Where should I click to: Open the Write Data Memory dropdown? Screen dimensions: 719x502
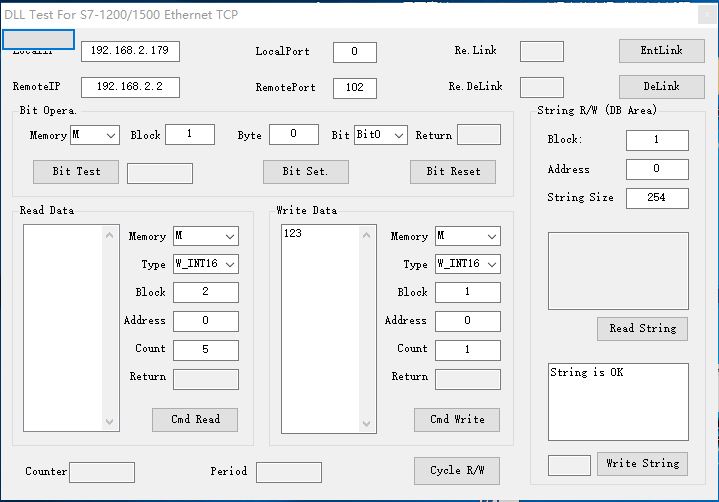(467, 236)
